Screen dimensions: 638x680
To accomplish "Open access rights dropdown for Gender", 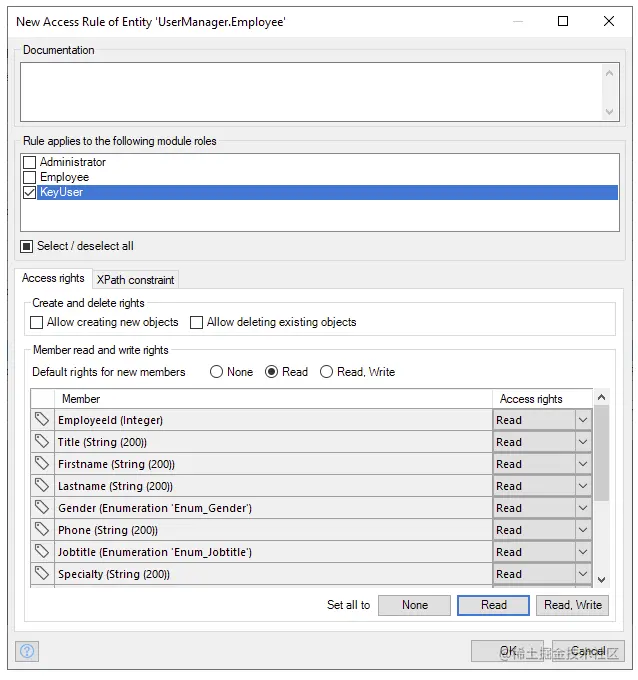I will [x=582, y=508].
